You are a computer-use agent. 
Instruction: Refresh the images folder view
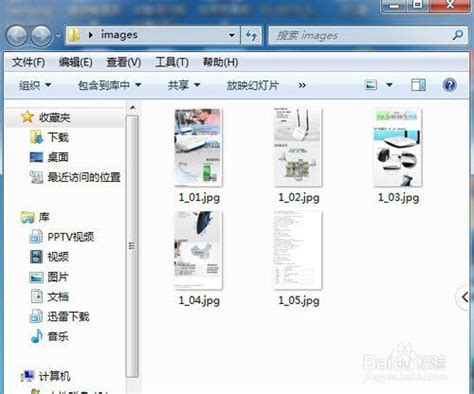click(251, 35)
